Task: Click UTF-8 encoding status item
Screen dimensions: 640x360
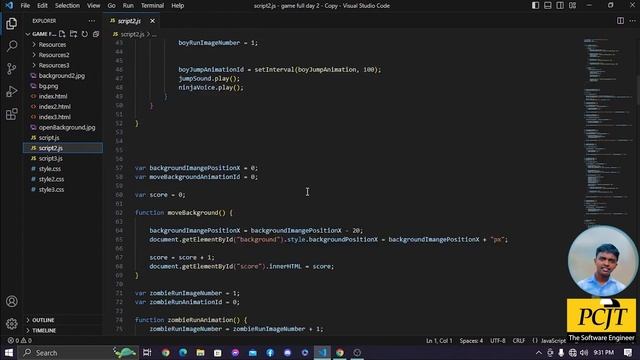Action: 498,340
